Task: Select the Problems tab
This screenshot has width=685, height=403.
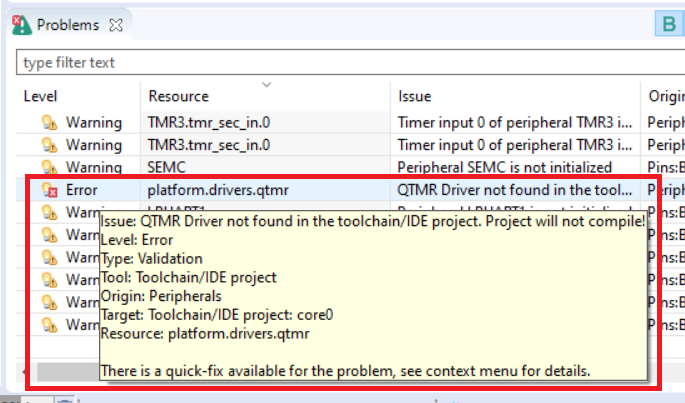Action: point(68,25)
